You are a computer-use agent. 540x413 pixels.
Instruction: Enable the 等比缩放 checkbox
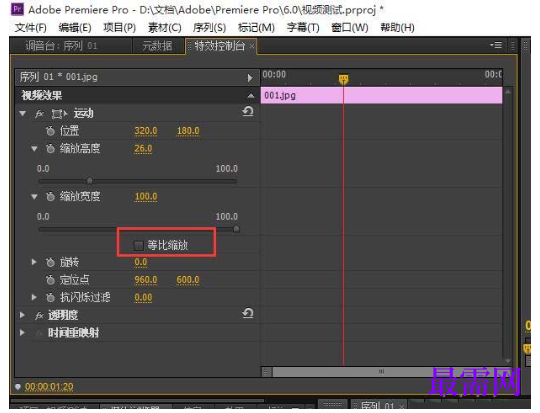point(138,246)
